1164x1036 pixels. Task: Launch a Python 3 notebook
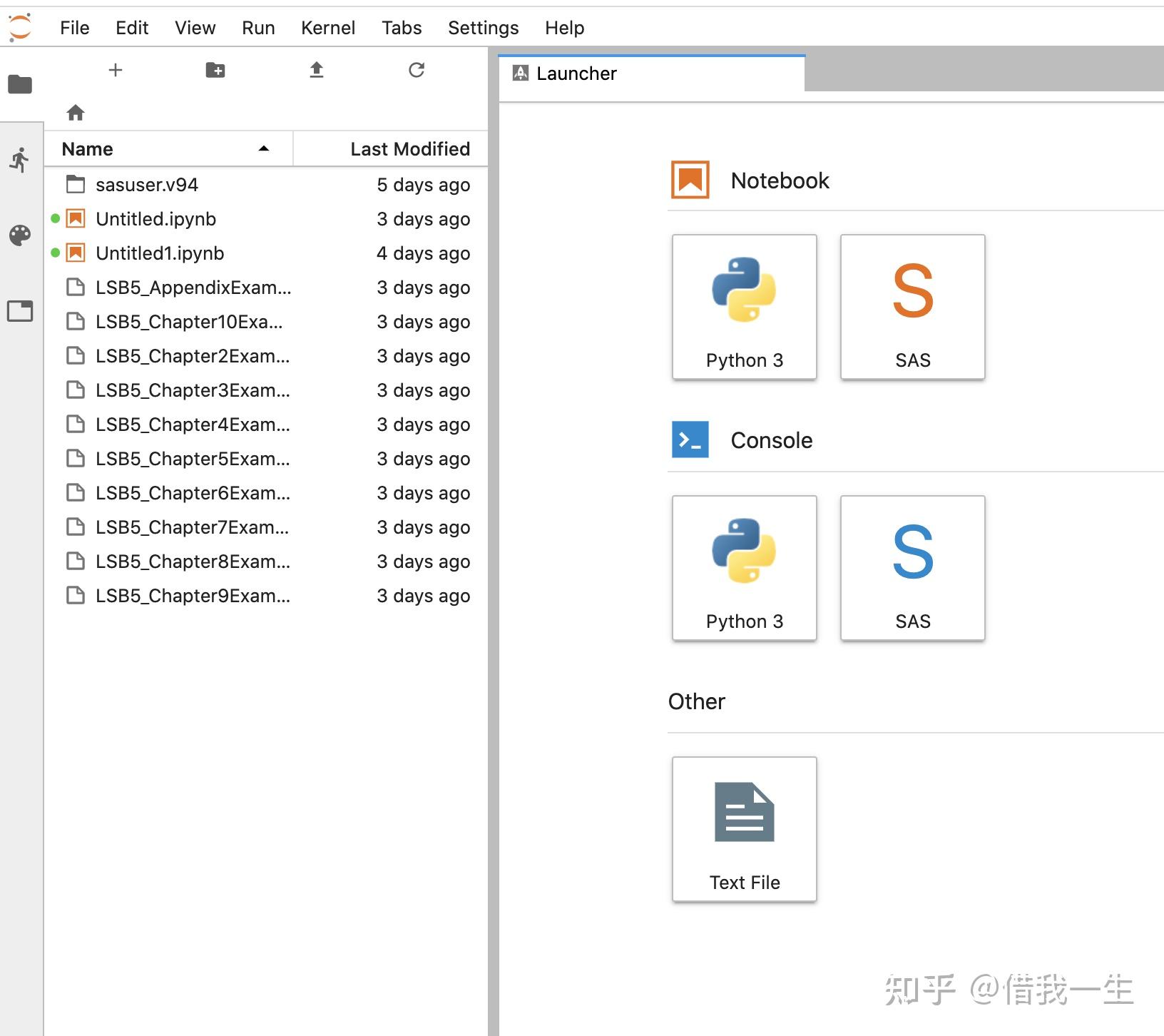(744, 307)
